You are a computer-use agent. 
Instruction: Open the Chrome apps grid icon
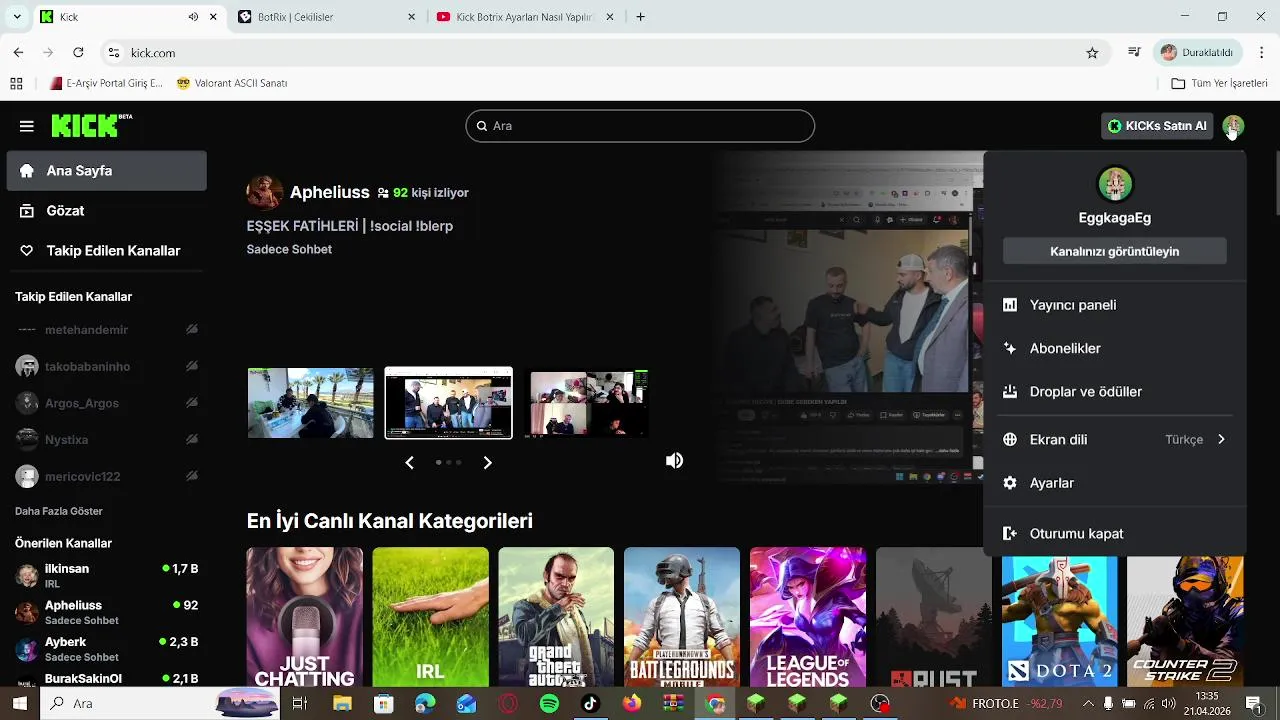16,83
